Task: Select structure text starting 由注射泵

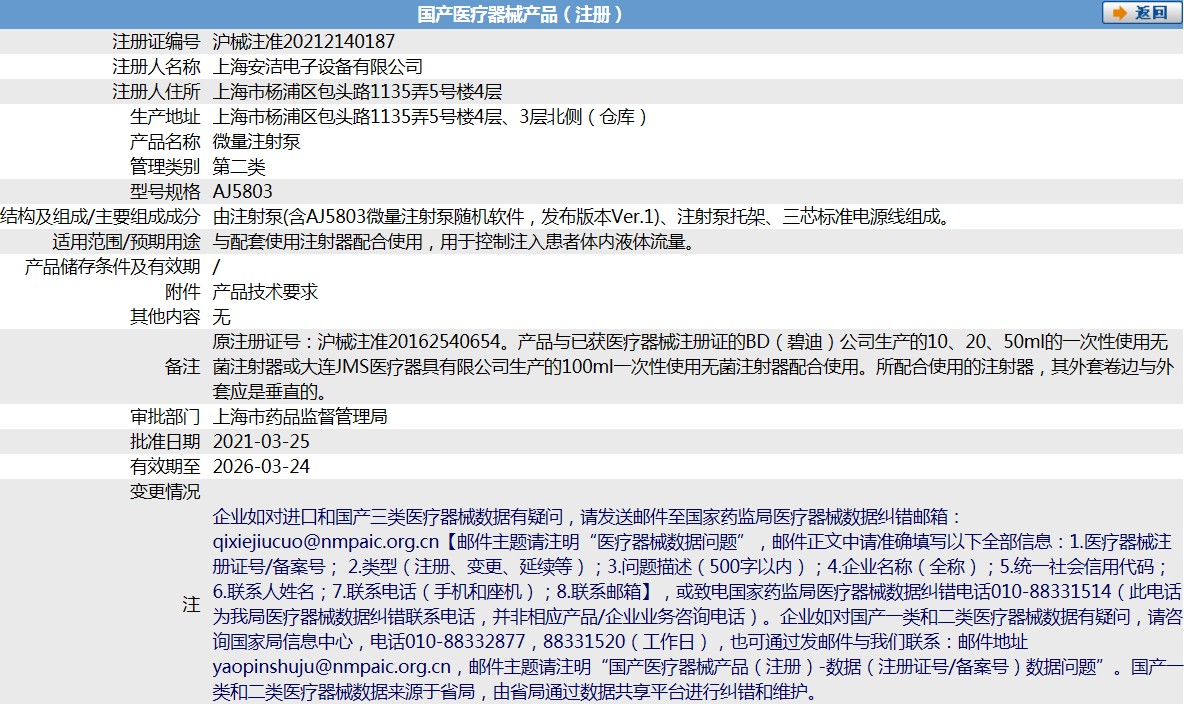Action: click(x=582, y=217)
